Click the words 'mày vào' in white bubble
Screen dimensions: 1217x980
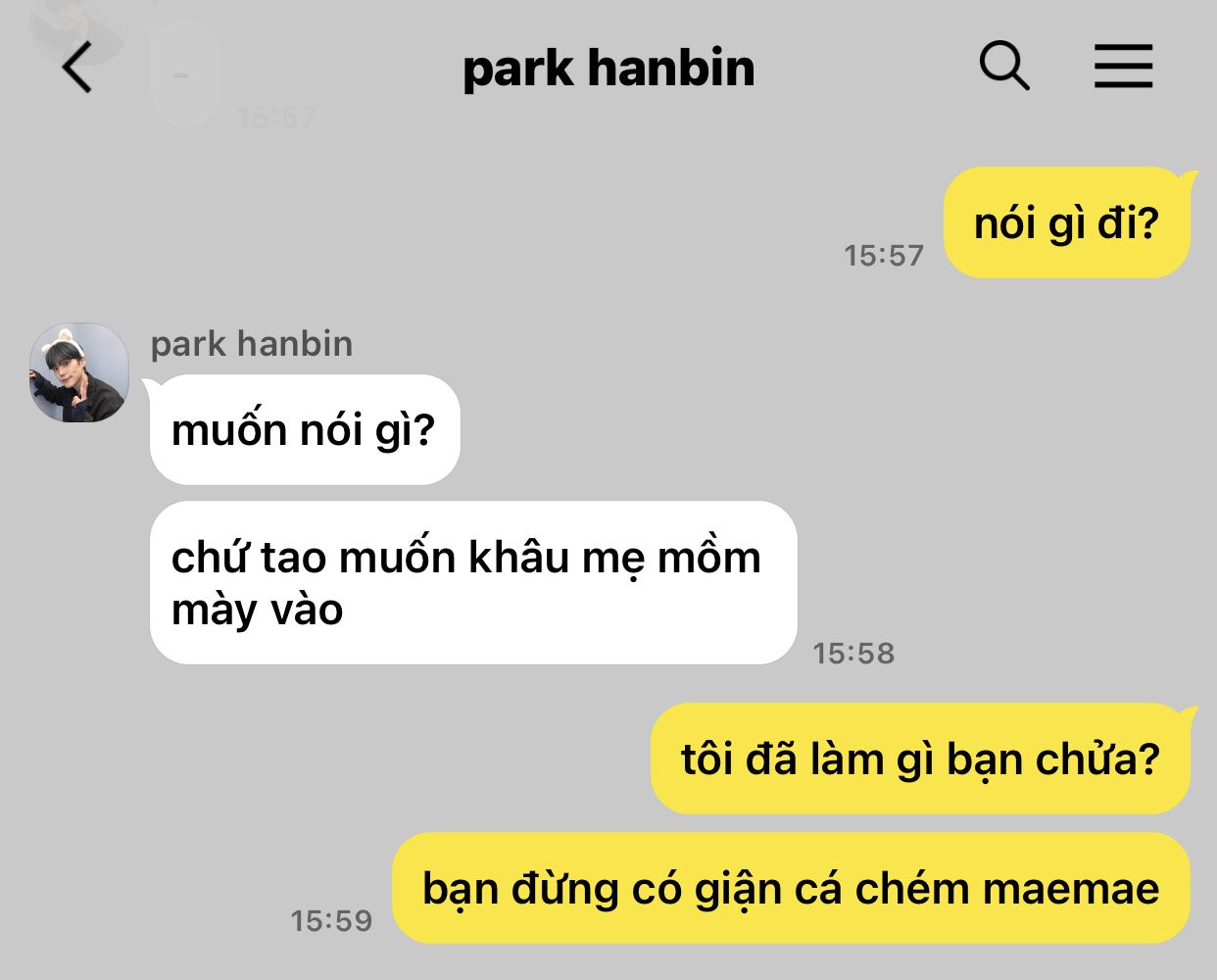tap(257, 610)
